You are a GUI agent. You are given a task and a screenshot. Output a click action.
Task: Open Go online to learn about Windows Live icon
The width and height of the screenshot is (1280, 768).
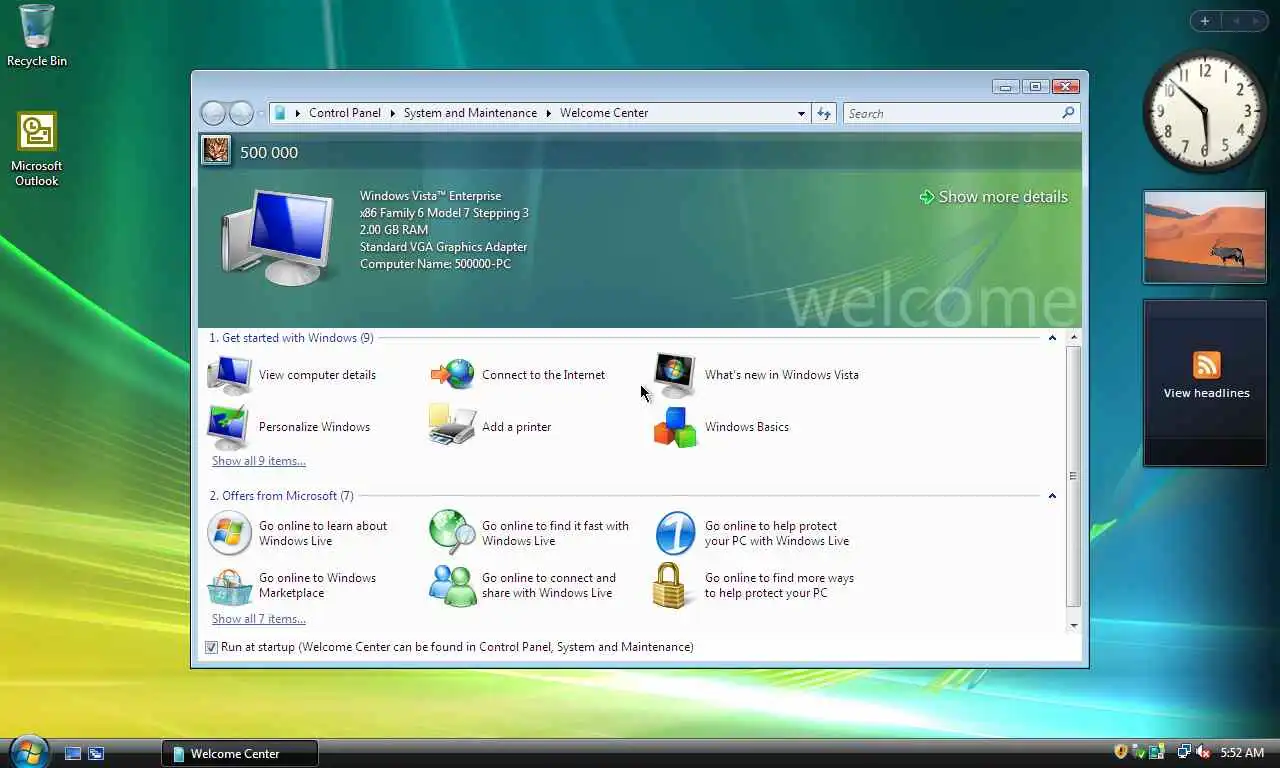[x=229, y=533]
